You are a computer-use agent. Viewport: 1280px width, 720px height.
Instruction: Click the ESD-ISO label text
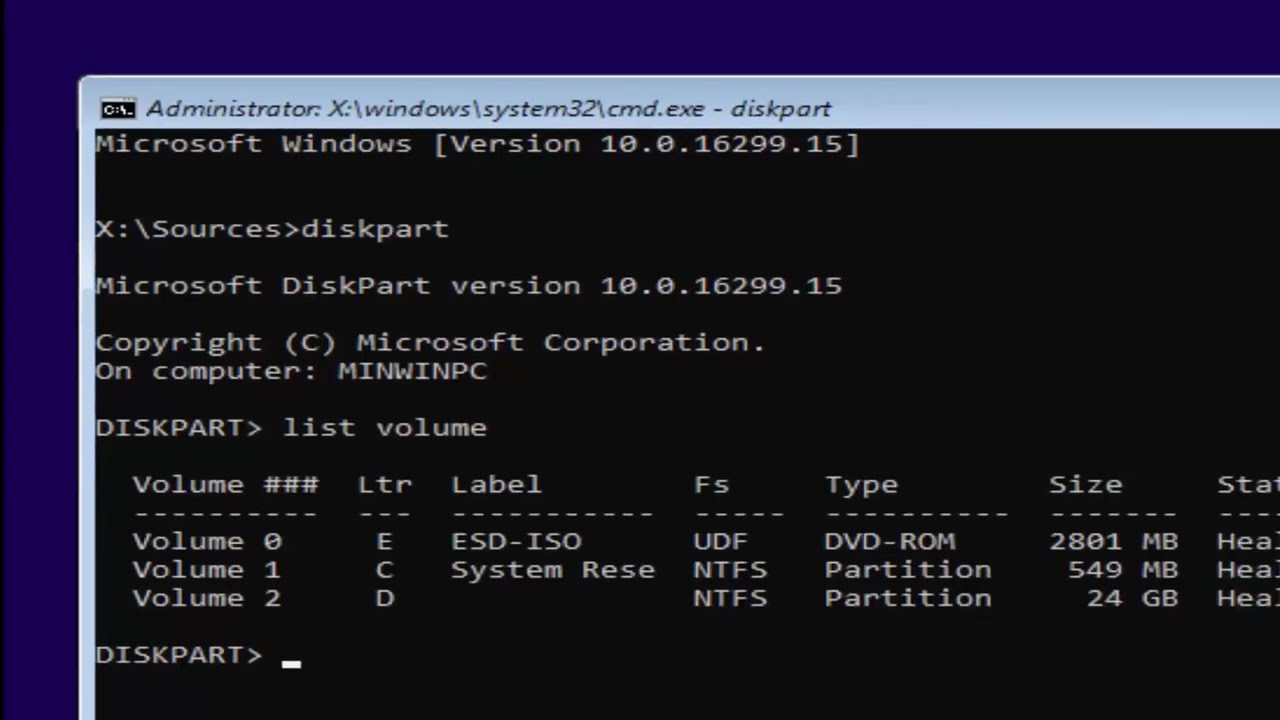pos(516,541)
